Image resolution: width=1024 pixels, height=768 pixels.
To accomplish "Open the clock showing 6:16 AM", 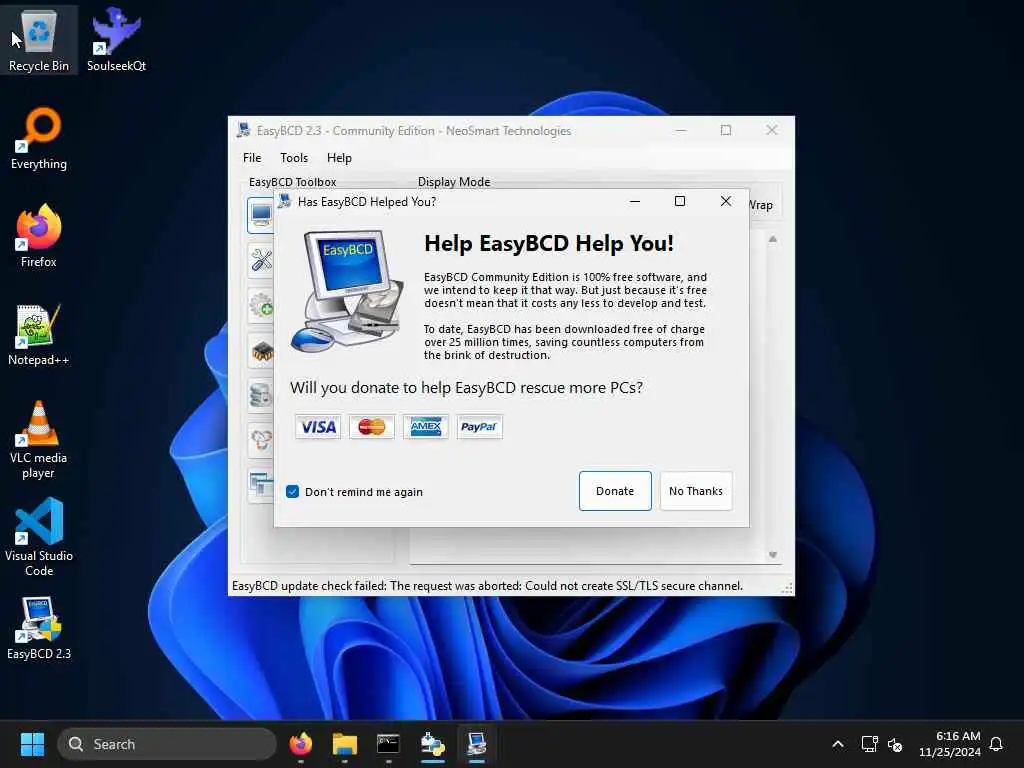I will pyautogui.click(x=950, y=744).
